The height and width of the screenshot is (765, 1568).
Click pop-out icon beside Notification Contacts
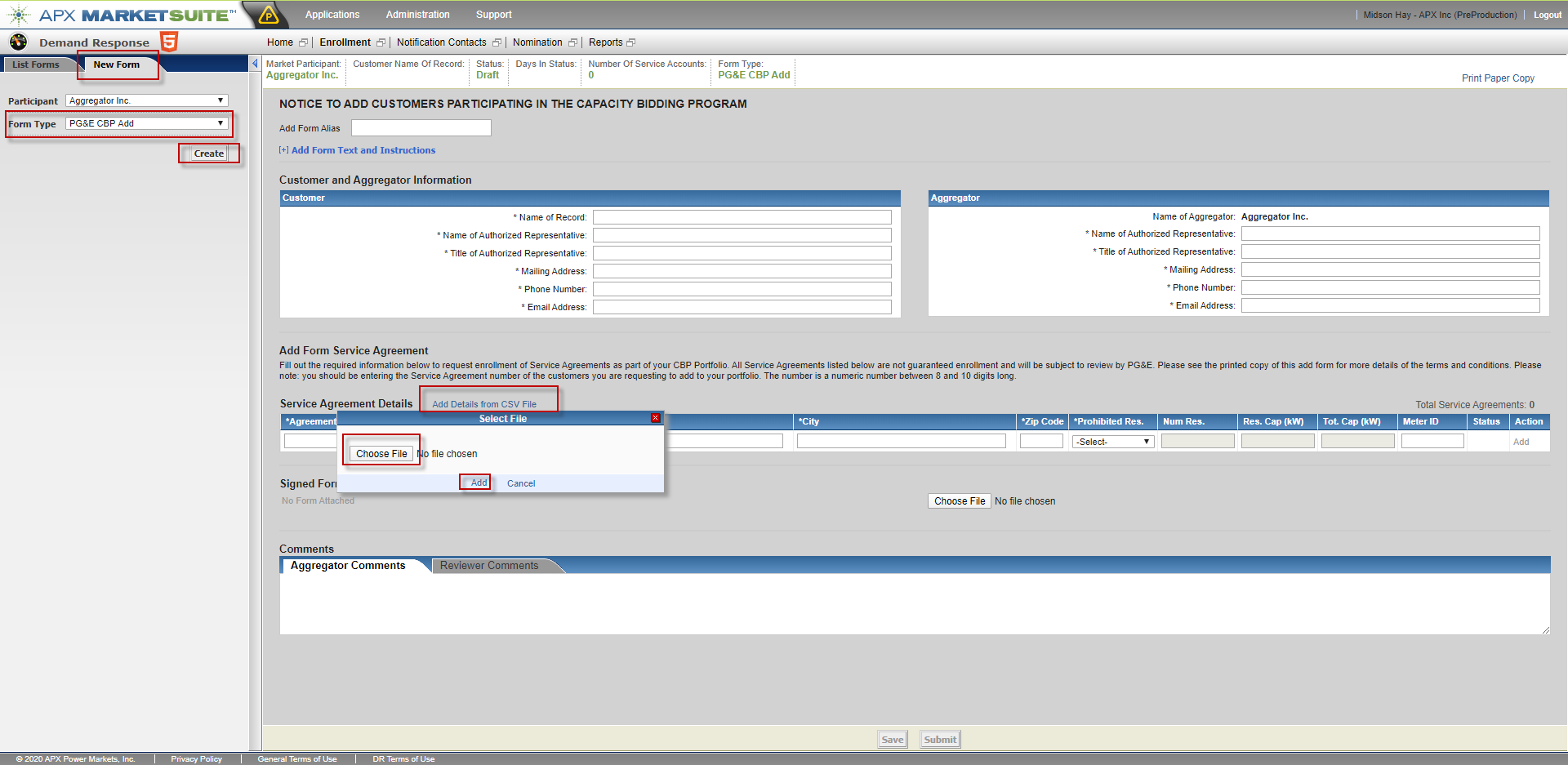click(x=497, y=42)
